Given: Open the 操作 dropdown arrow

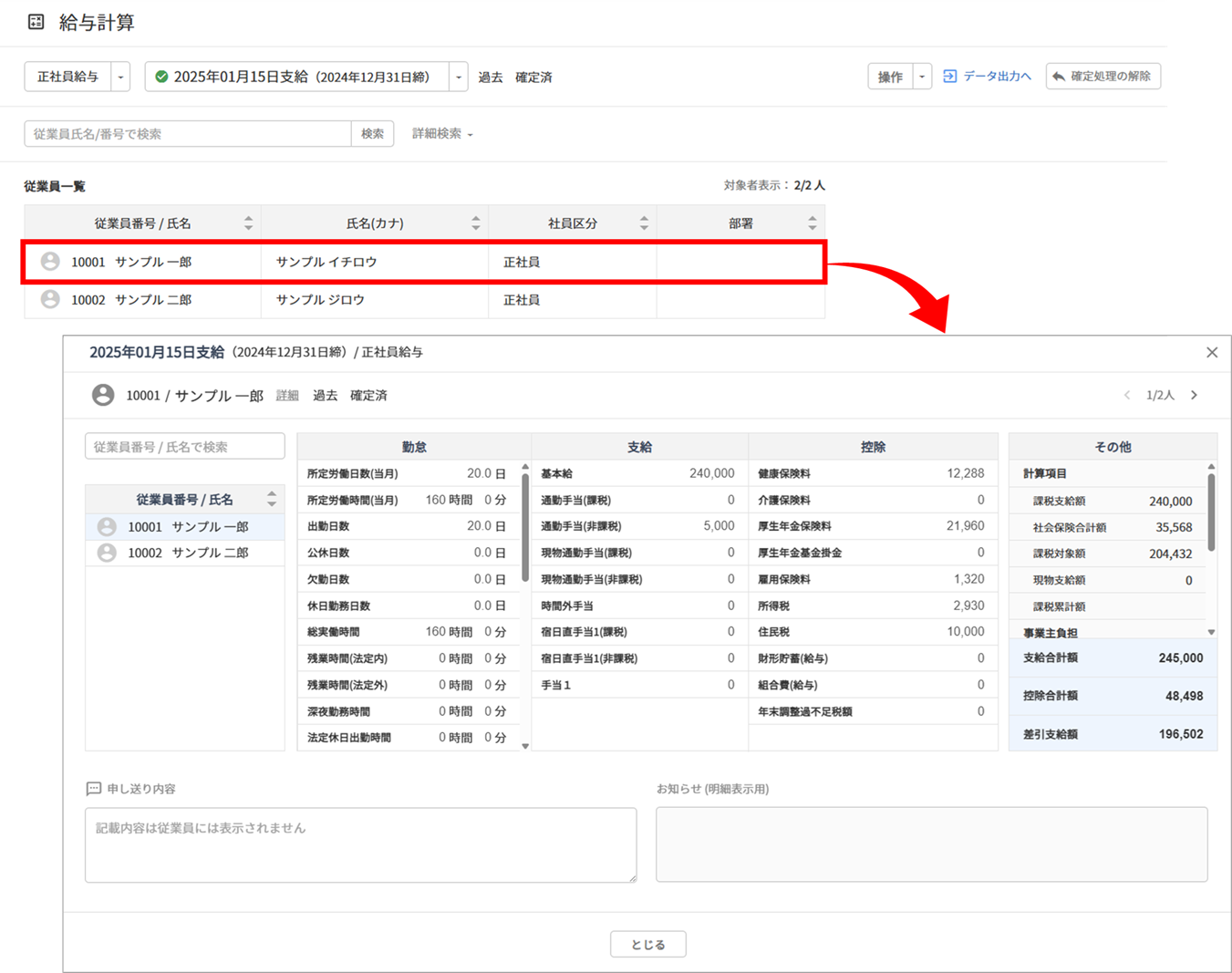Looking at the screenshot, I should (922, 77).
